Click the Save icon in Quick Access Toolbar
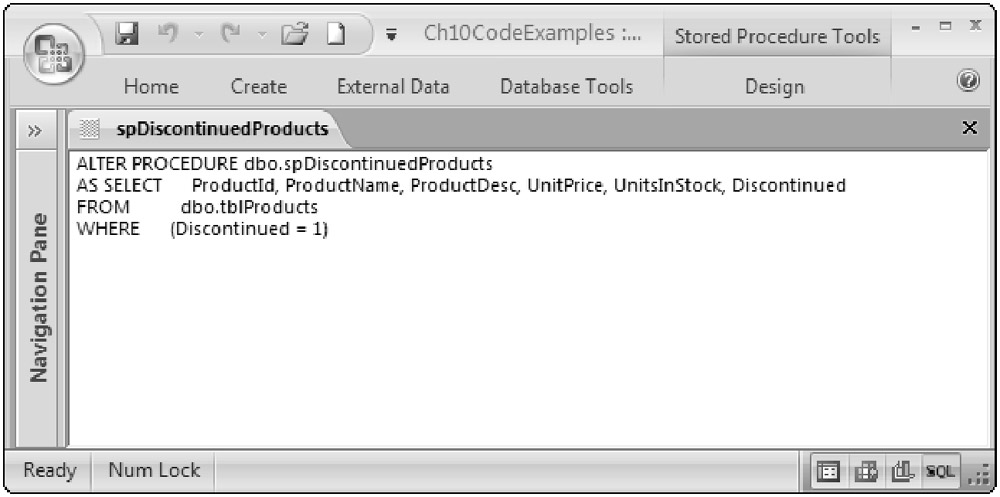The image size is (1000, 497). coord(127,35)
